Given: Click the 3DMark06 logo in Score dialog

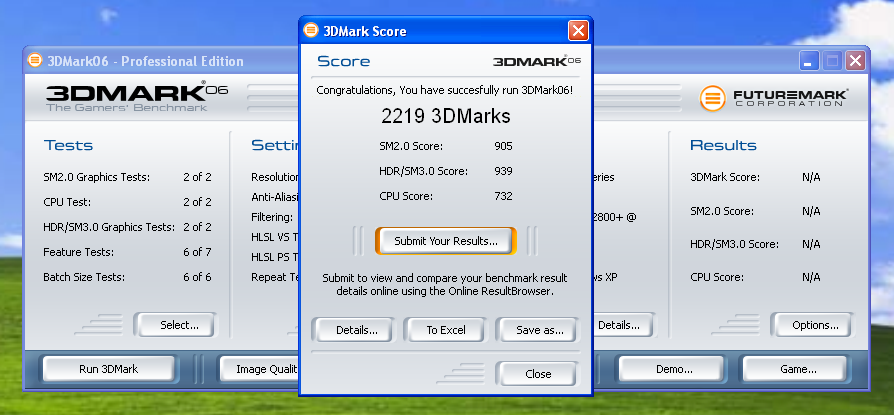Looking at the screenshot, I should (x=536, y=62).
